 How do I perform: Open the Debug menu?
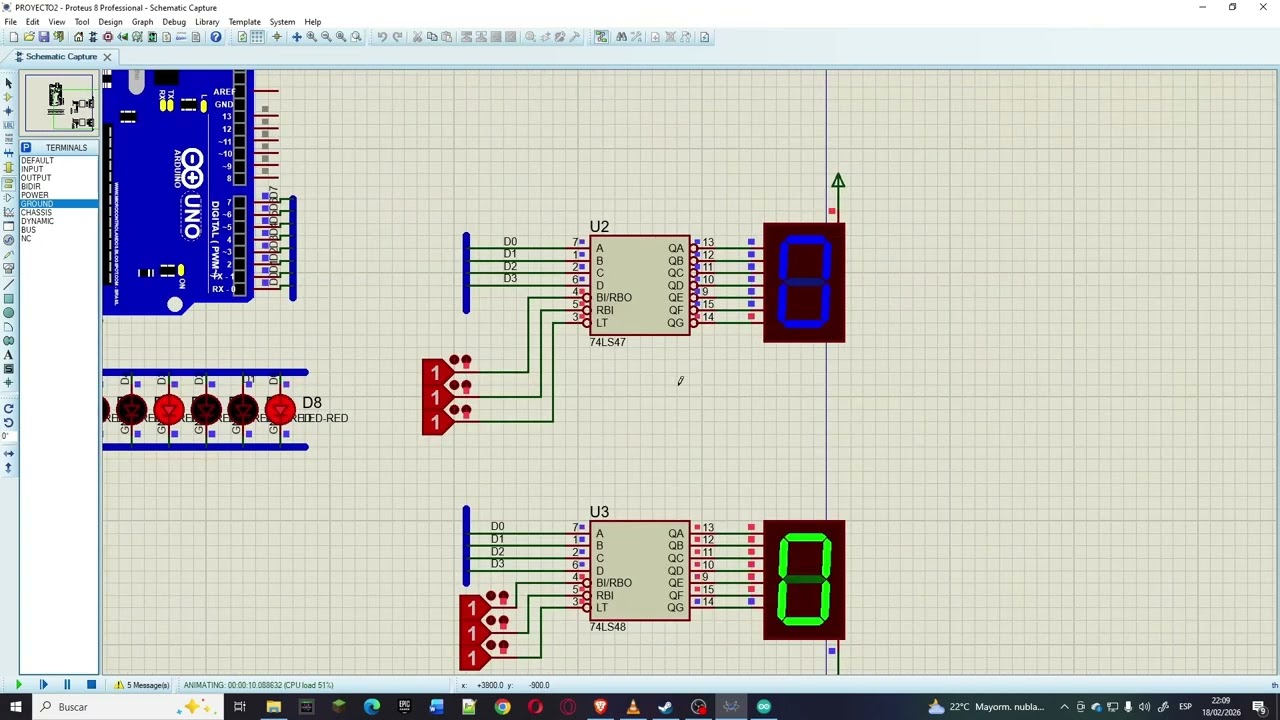click(x=174, y=21)
